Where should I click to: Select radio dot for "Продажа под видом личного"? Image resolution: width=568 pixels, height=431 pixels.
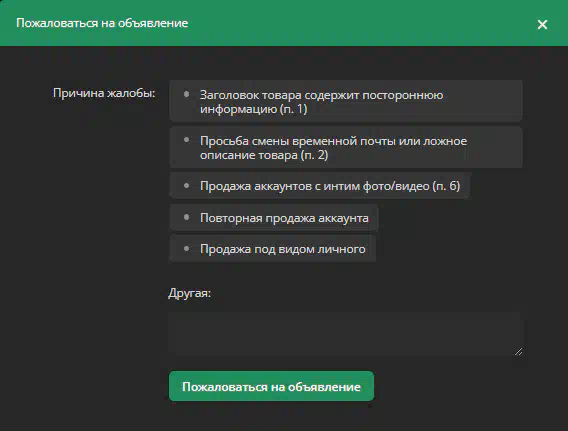[x=187, y=248]
